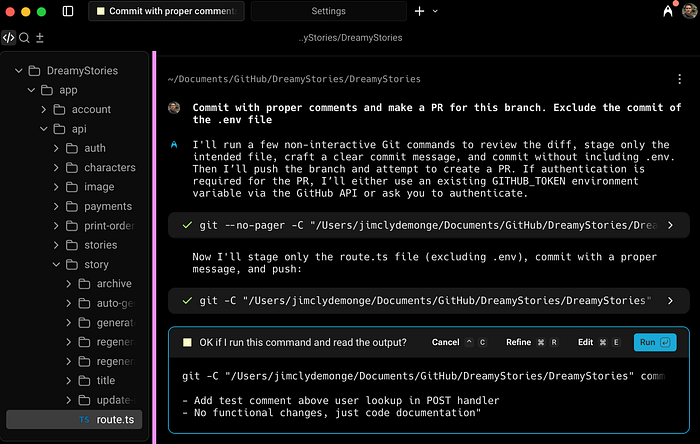The width and height of the screenshot is (700, 444).
Task: Expand the account folder
Action: (44, 109)
